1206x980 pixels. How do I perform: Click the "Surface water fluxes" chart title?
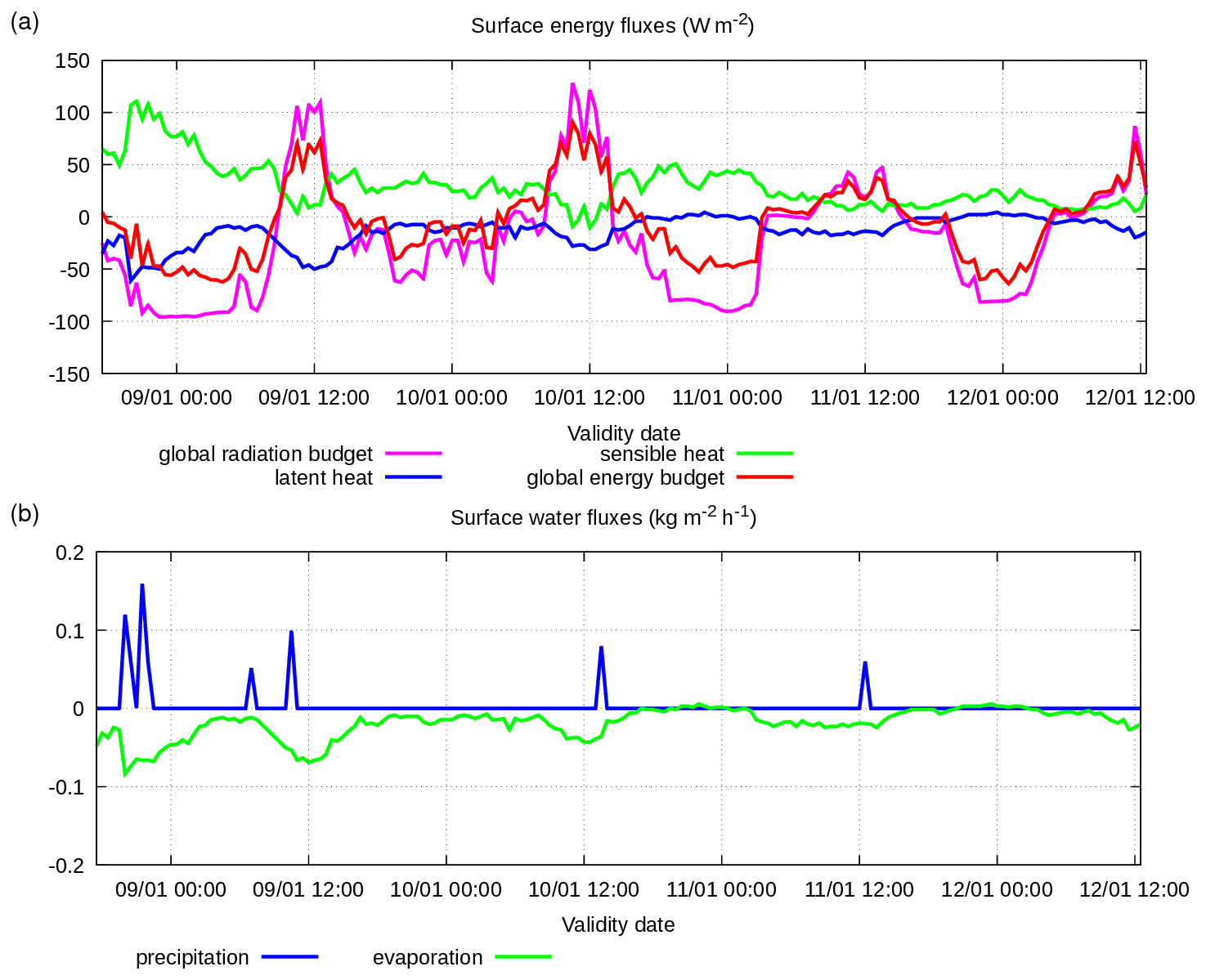603,517
